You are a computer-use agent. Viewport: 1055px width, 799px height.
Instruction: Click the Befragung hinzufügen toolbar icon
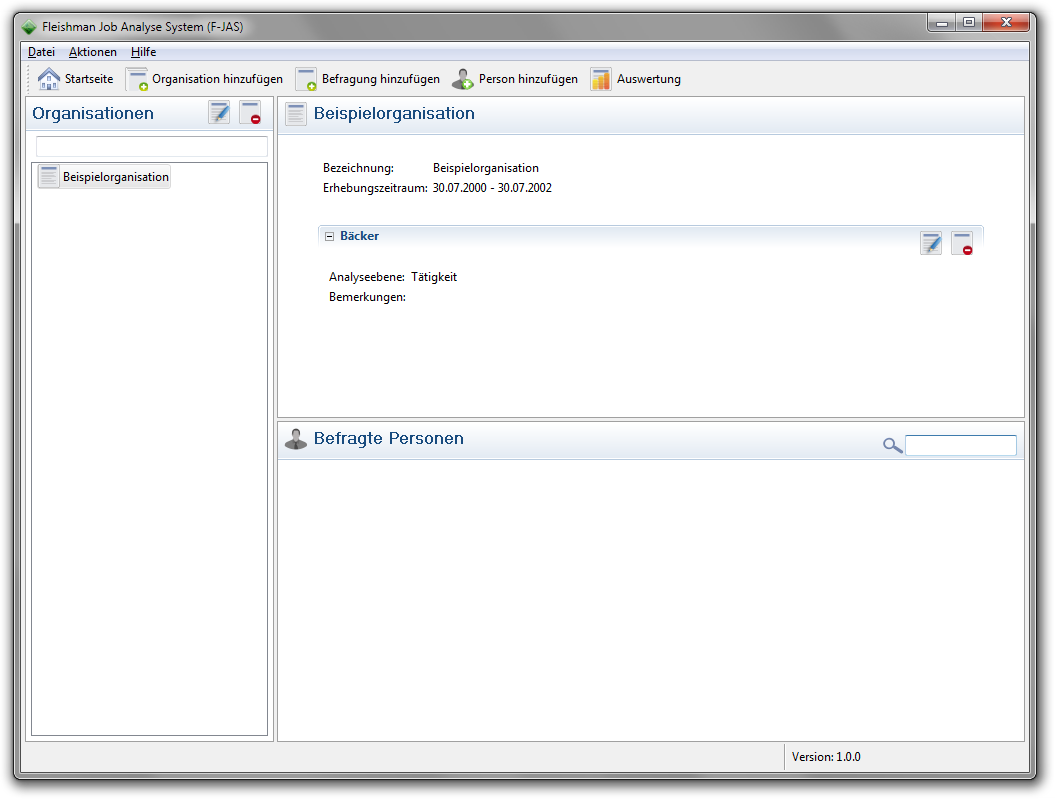coord(306,79)
